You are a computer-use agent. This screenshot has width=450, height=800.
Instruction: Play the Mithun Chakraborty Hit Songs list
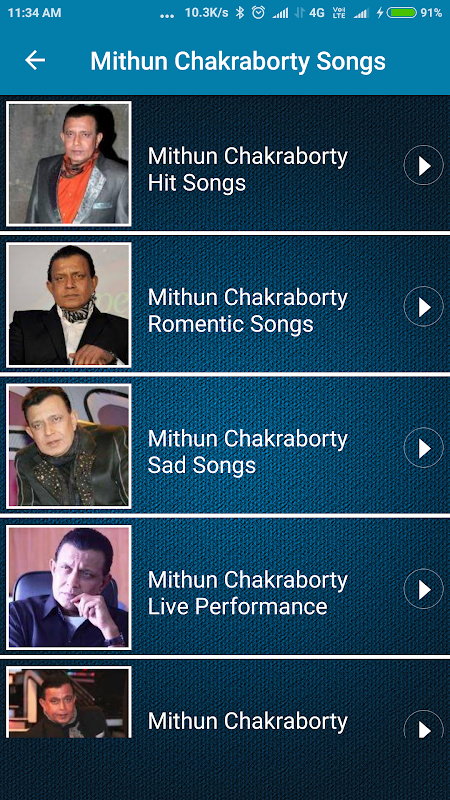point(423,165)
